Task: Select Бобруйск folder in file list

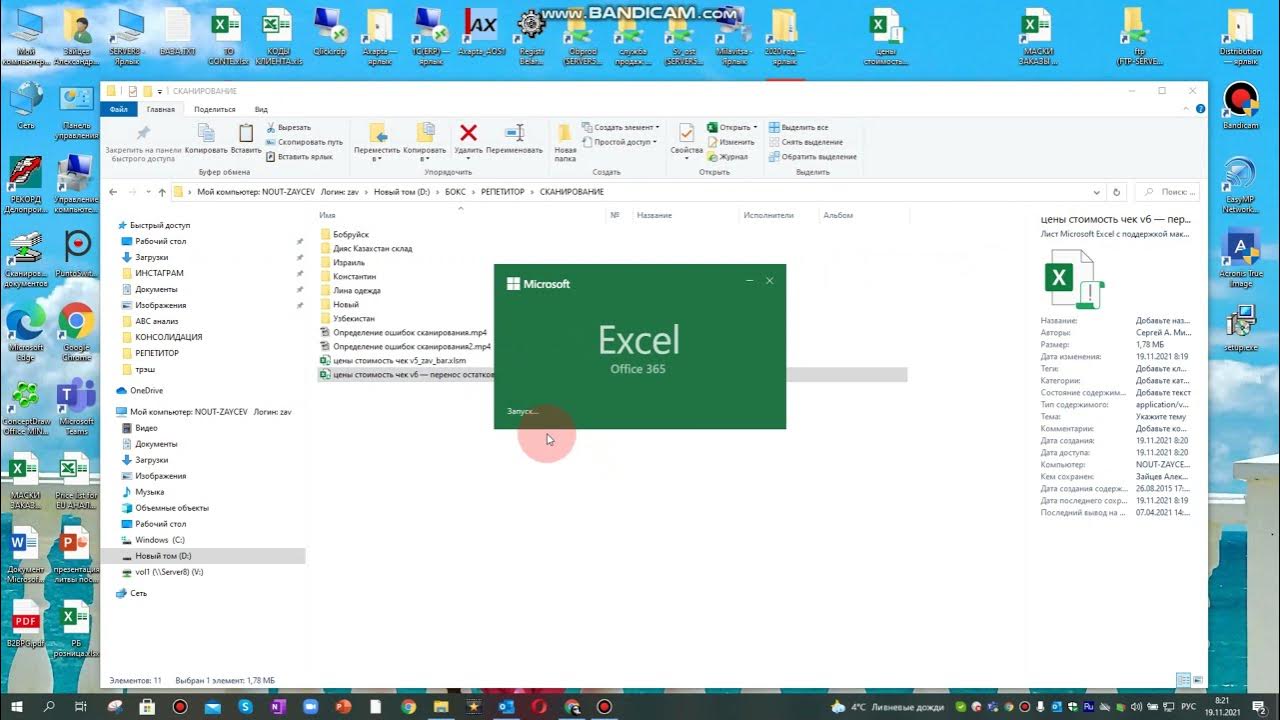Action: tap(350, 234)
